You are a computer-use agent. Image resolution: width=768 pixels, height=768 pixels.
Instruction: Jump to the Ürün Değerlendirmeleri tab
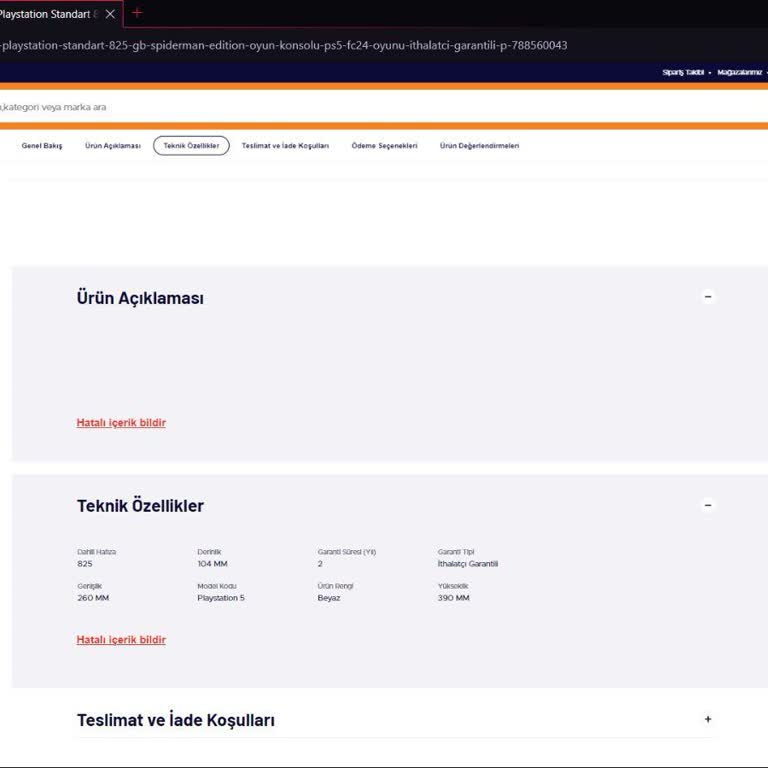click(479, 146)
